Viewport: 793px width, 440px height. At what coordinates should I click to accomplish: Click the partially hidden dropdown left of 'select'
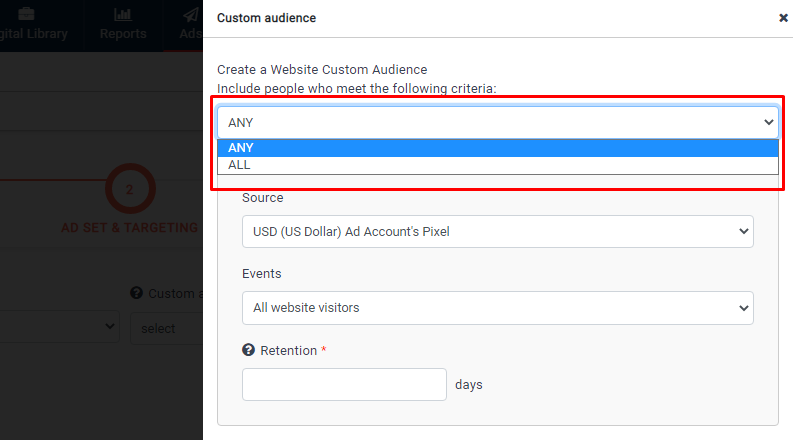[x=60, y=328]
